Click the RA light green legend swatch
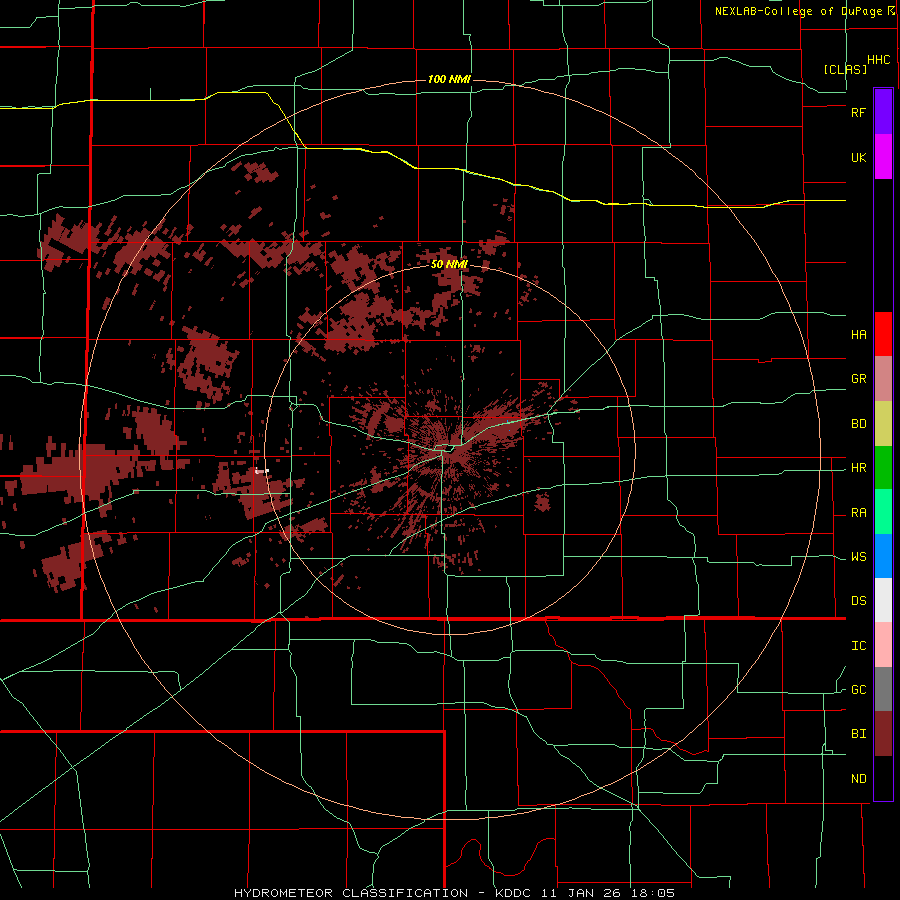This screenshot has height=900, width=900. [883, 512]
